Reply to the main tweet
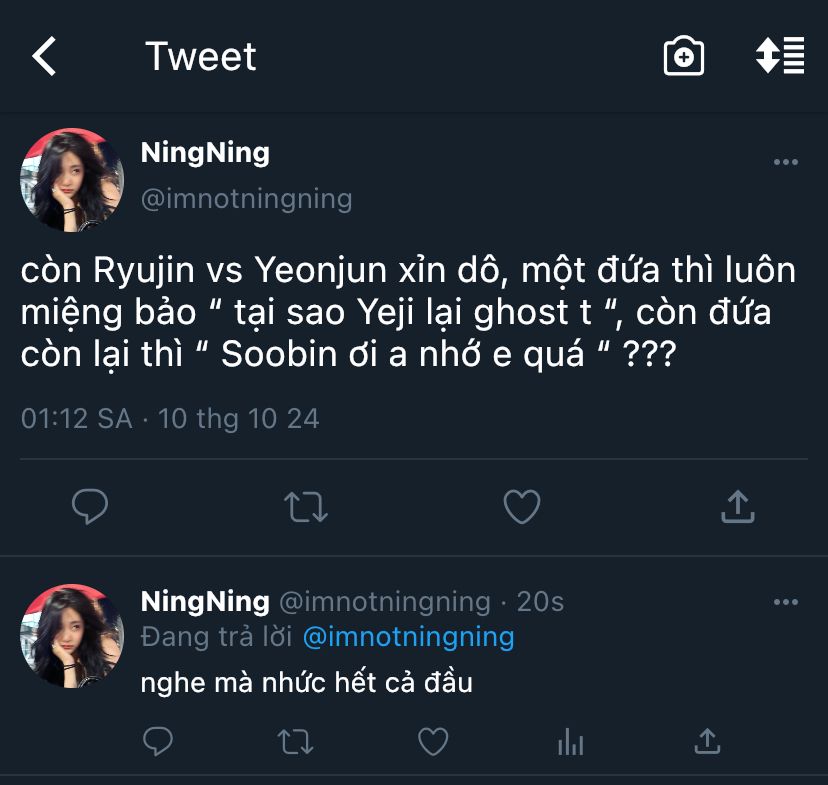 (x=90, y=507)
